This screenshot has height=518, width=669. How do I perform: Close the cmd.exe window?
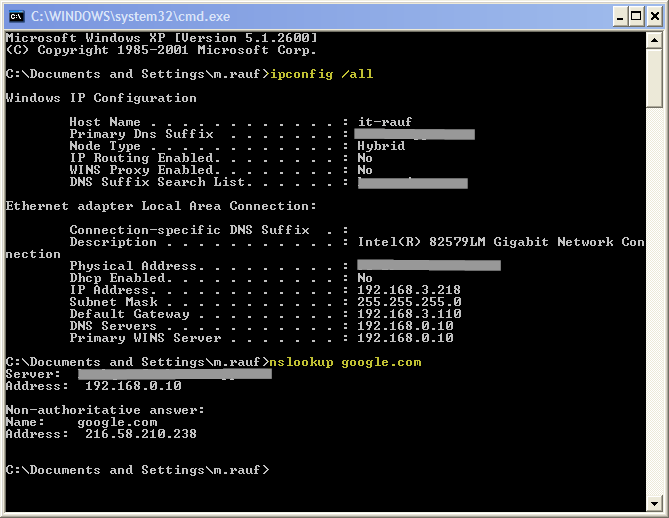655,17
